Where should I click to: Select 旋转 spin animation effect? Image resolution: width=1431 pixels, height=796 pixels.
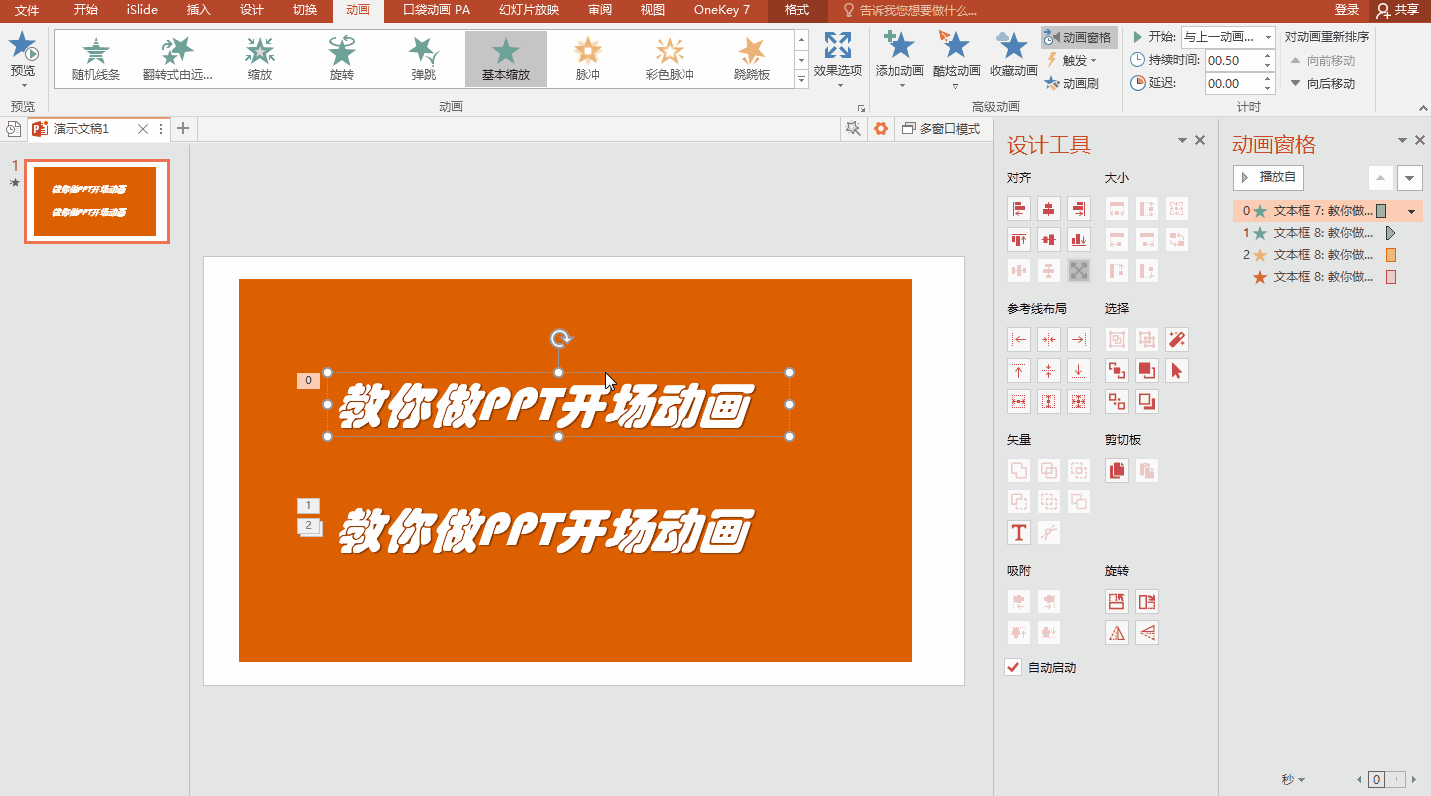point(342,59)
